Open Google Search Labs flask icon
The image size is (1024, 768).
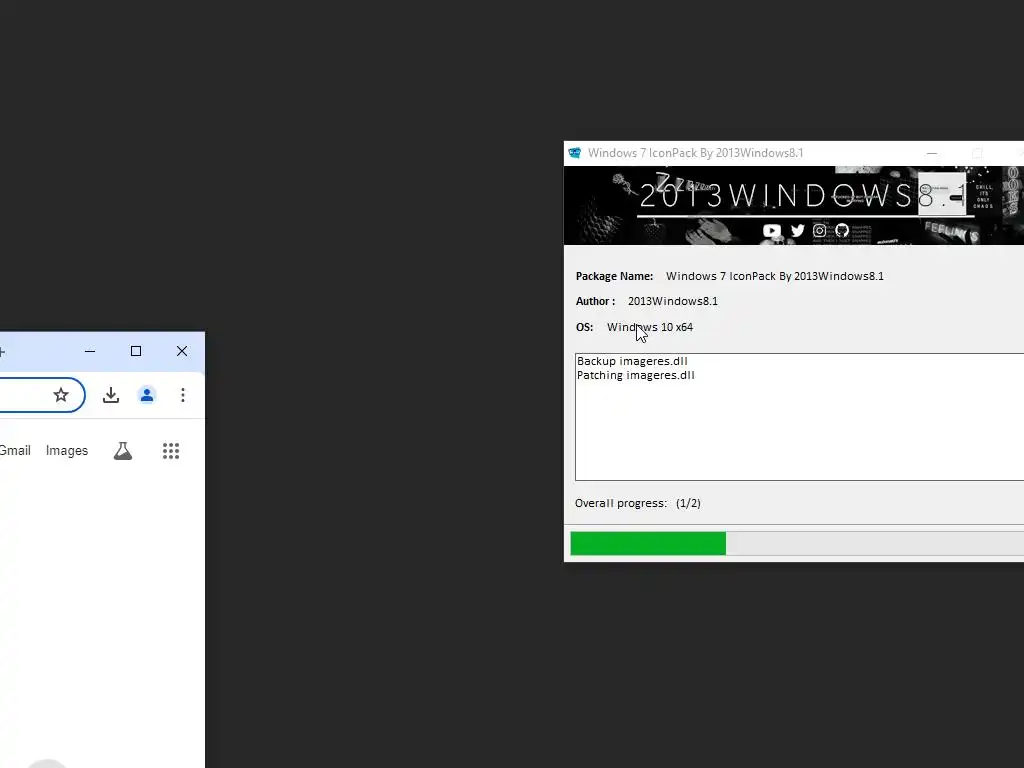click(123, 451)
